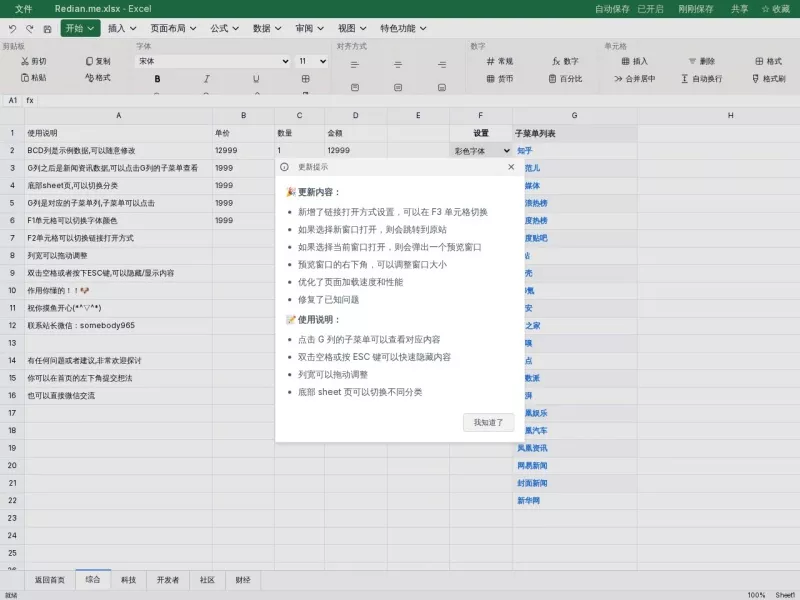Click 插入 in the cells group
The image size is (800, 600).
pos(635,61)
